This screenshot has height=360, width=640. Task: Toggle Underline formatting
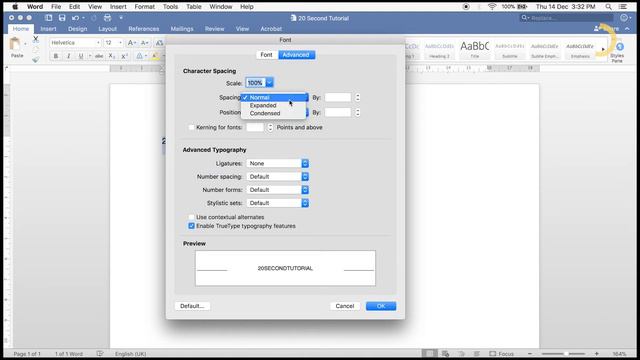(81, 56)
